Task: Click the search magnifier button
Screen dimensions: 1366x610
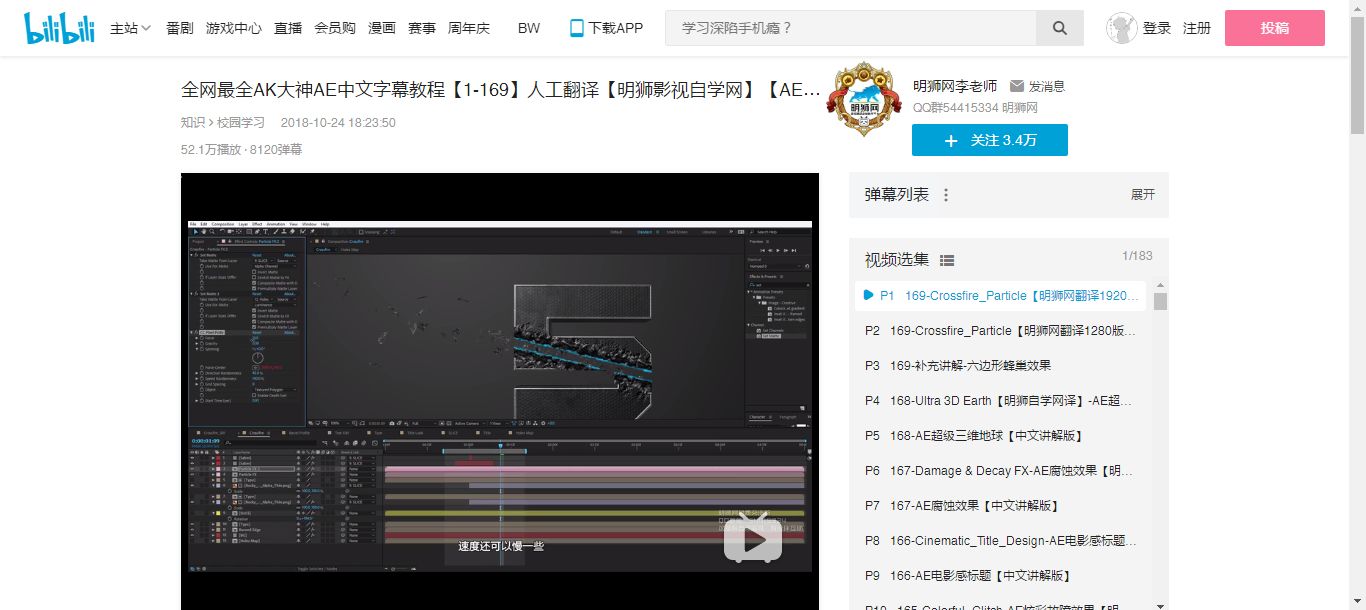Action: pyautogui.click(x=1060, y=28)
